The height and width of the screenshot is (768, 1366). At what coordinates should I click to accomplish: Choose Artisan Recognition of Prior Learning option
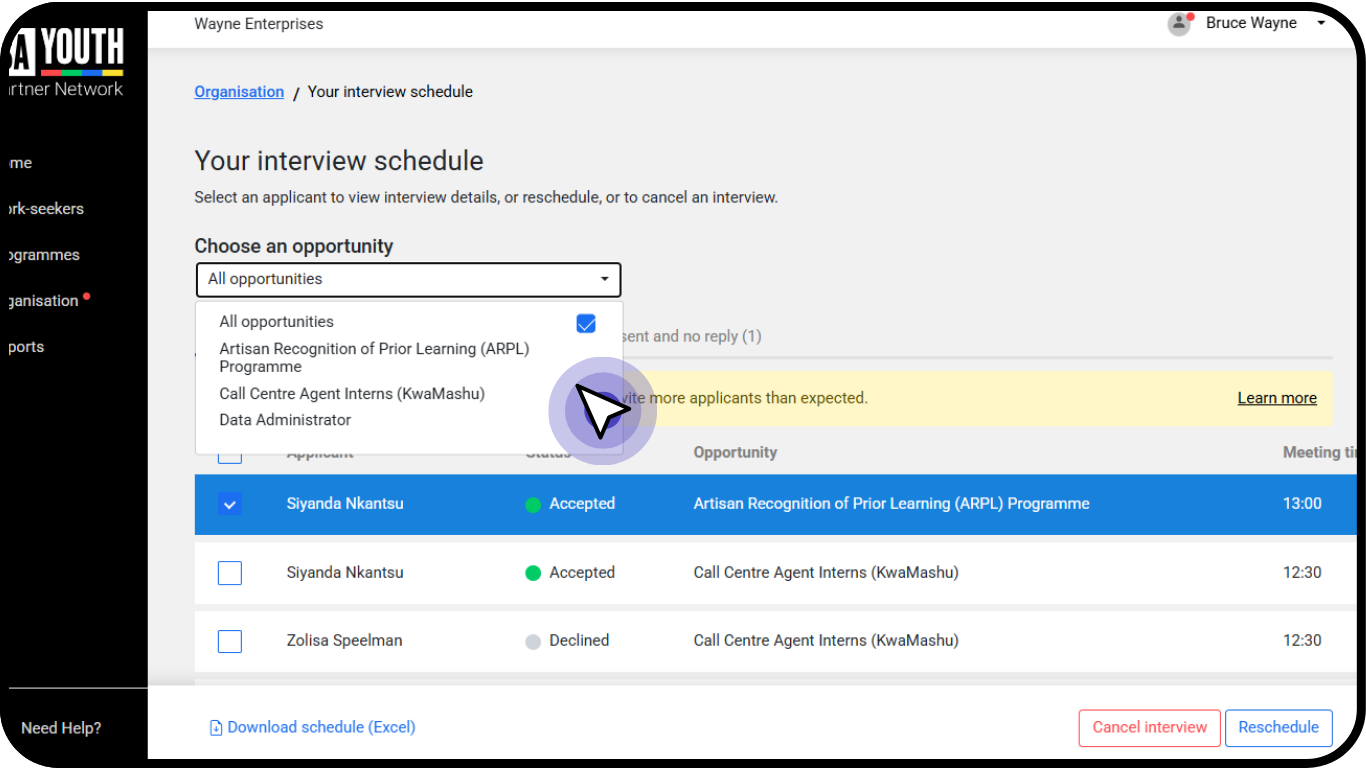click(374, 358)
